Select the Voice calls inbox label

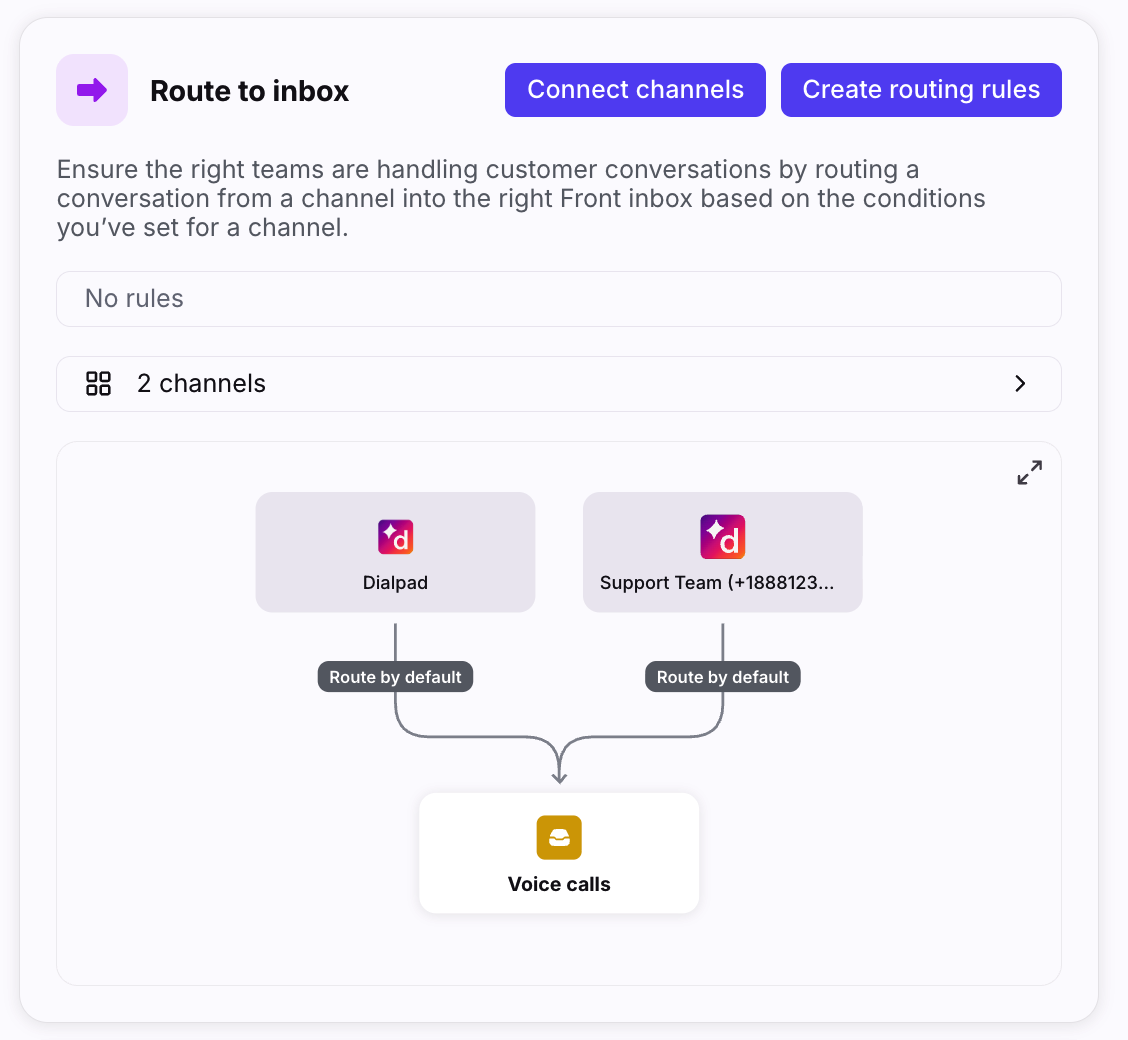coord(559,884)
